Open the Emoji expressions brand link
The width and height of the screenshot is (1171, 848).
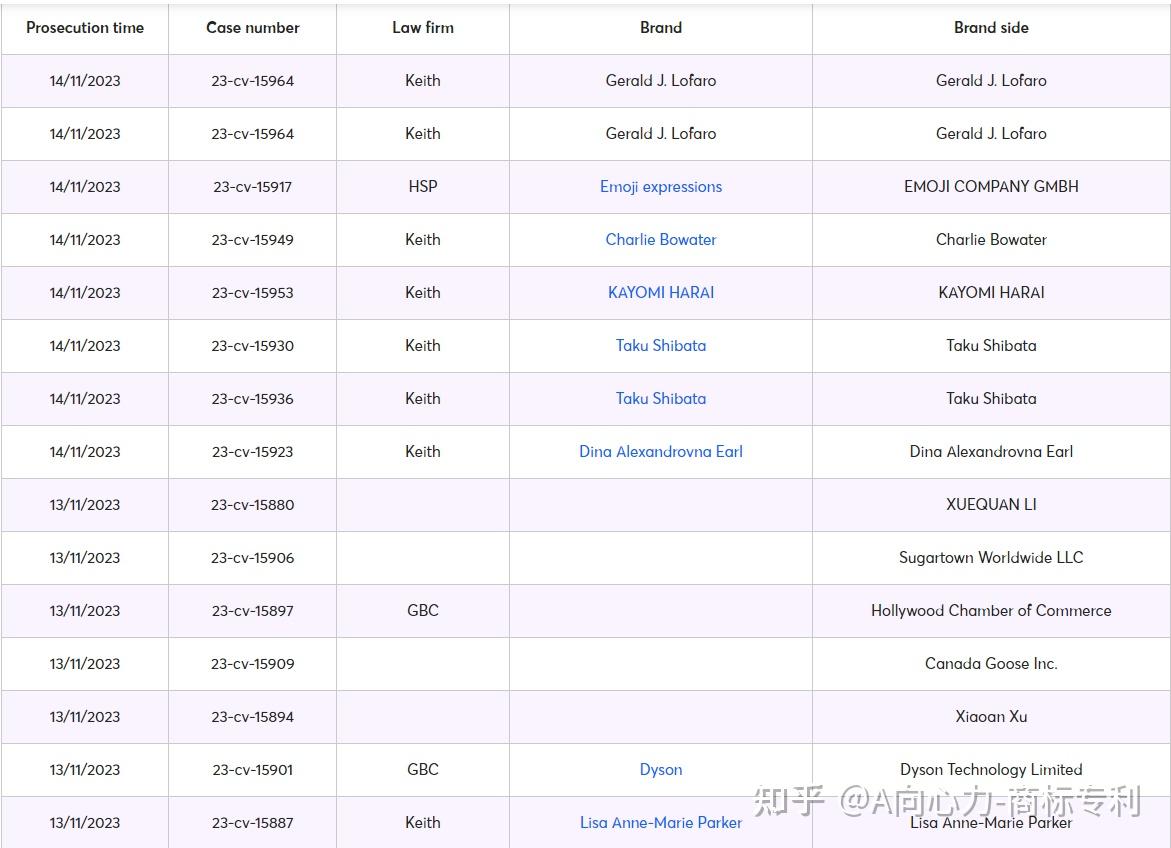661,187
